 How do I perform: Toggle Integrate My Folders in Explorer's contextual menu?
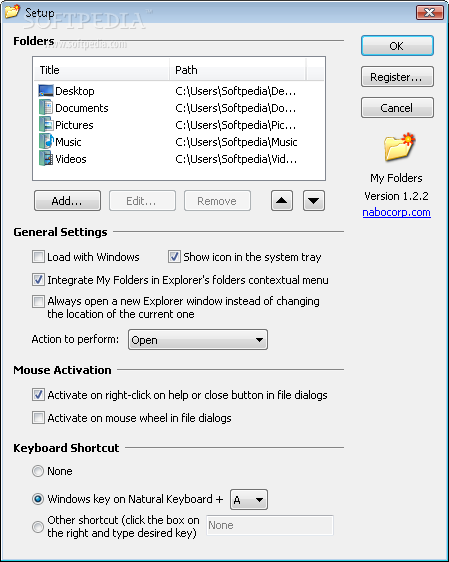(38, 280)
